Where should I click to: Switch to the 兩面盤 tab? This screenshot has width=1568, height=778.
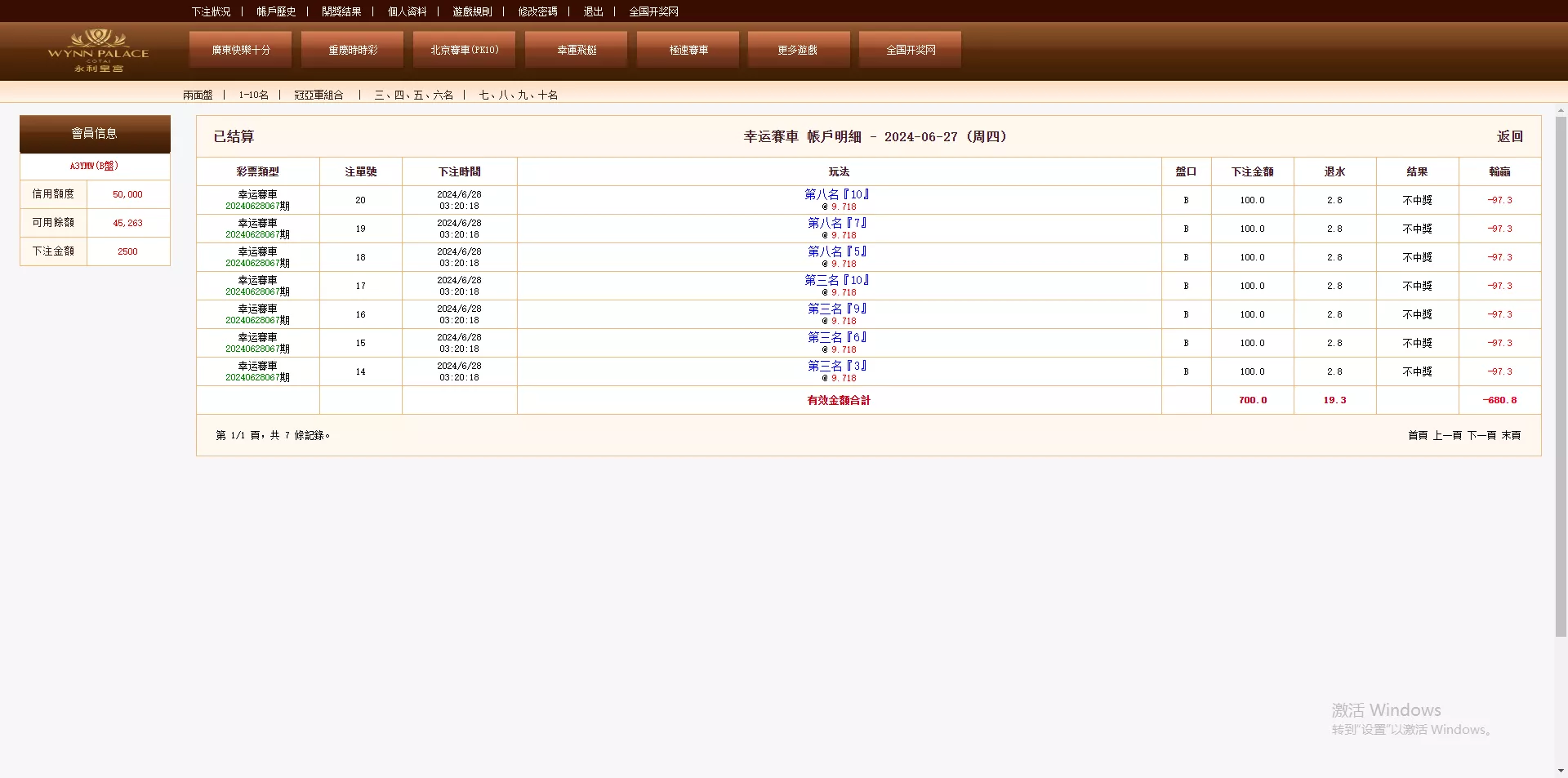198,95
